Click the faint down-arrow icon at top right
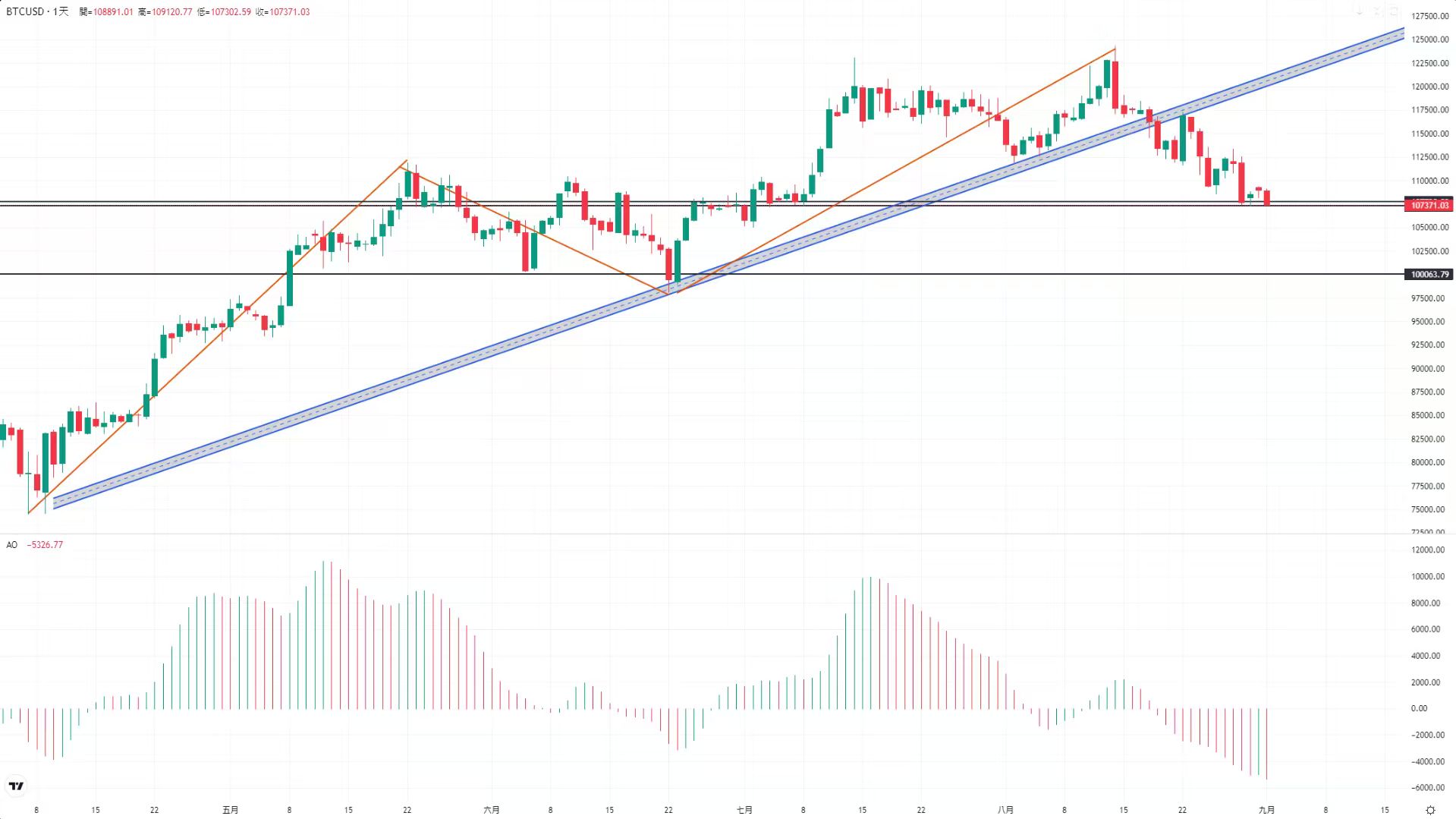 [1360, 11]
